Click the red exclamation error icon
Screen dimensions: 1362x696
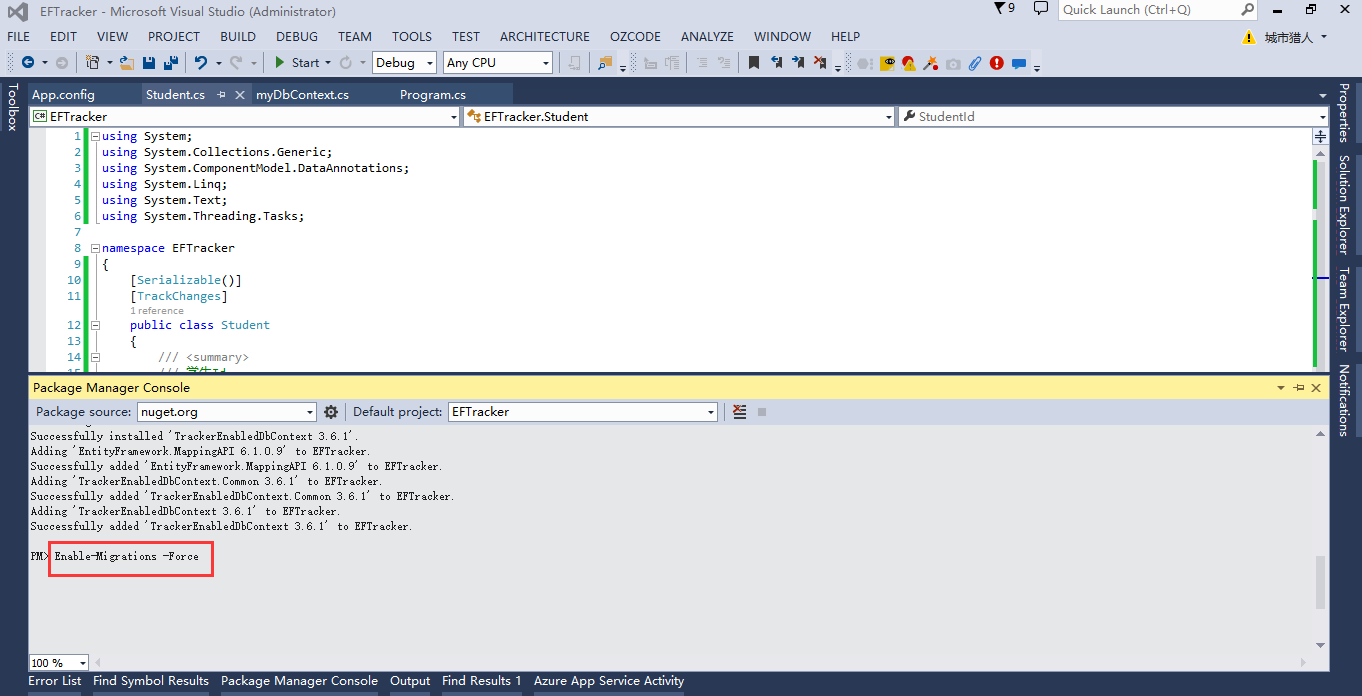click(997, 62)
